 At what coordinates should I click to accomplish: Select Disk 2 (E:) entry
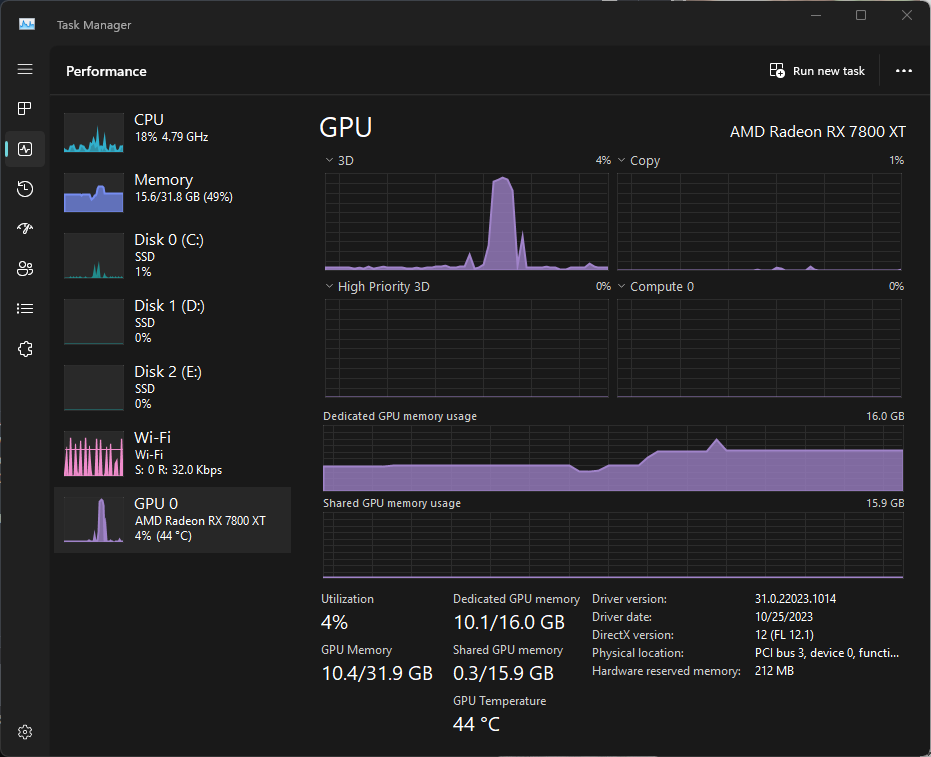point(172,388)
